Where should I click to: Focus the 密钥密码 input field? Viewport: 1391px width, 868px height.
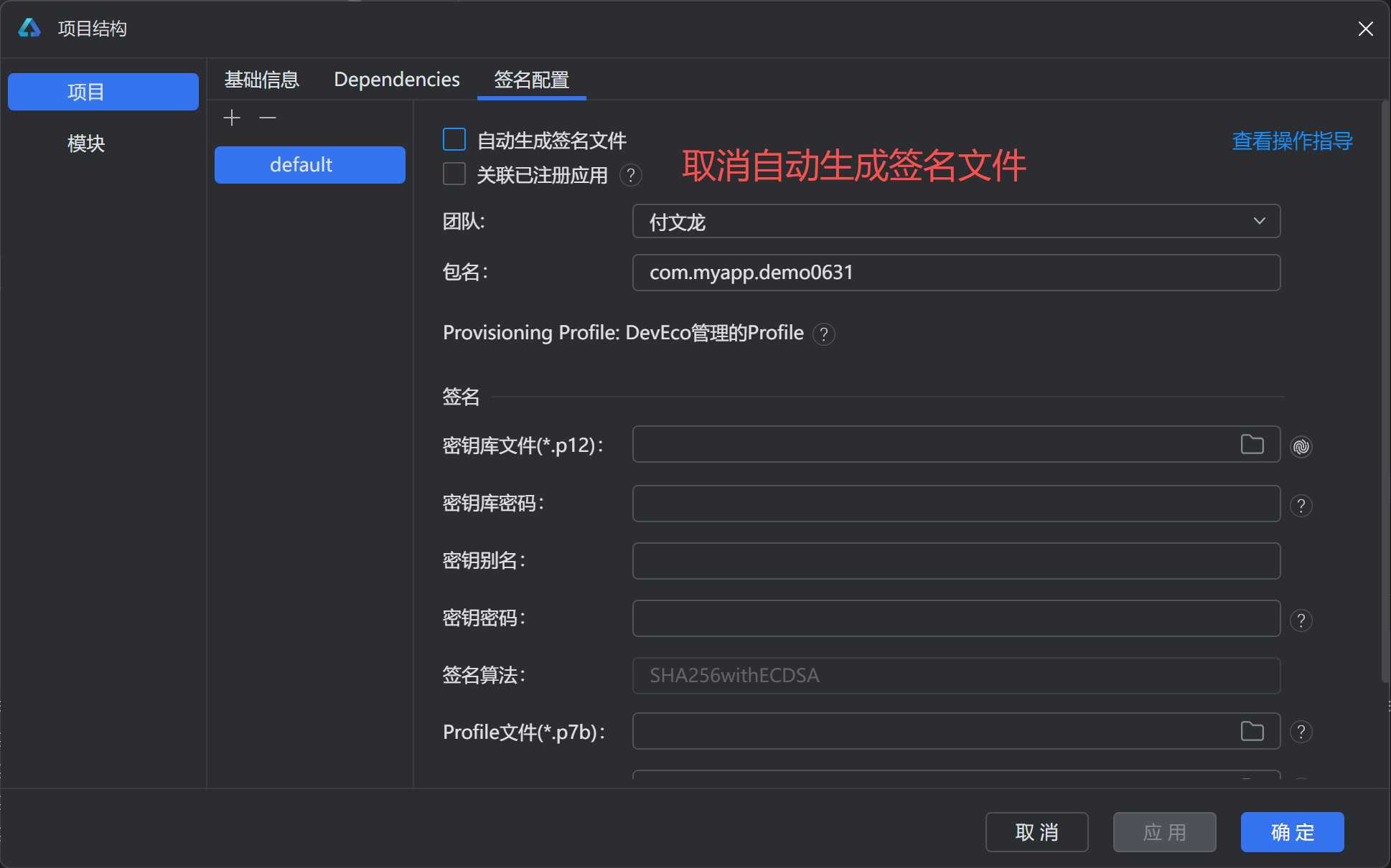[956, 618]
